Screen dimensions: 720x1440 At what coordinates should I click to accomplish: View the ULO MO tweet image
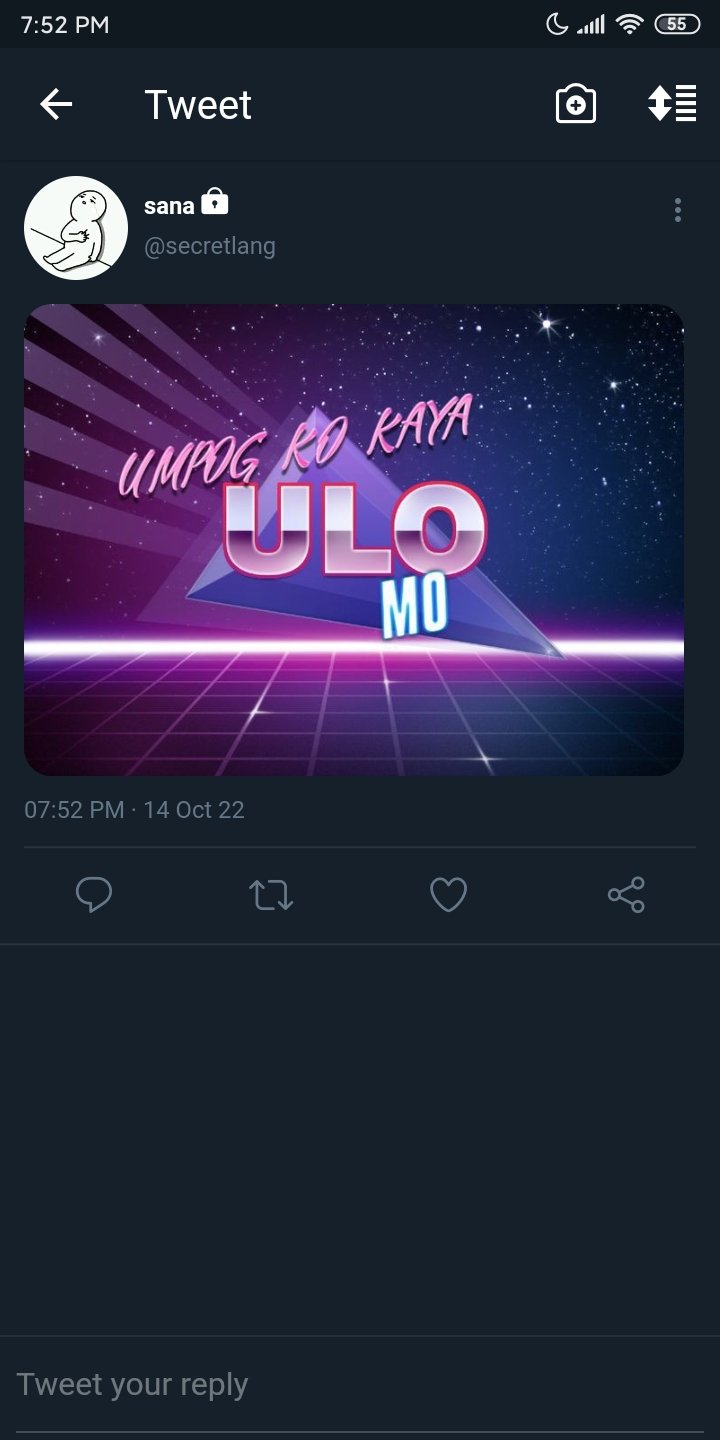354,540
